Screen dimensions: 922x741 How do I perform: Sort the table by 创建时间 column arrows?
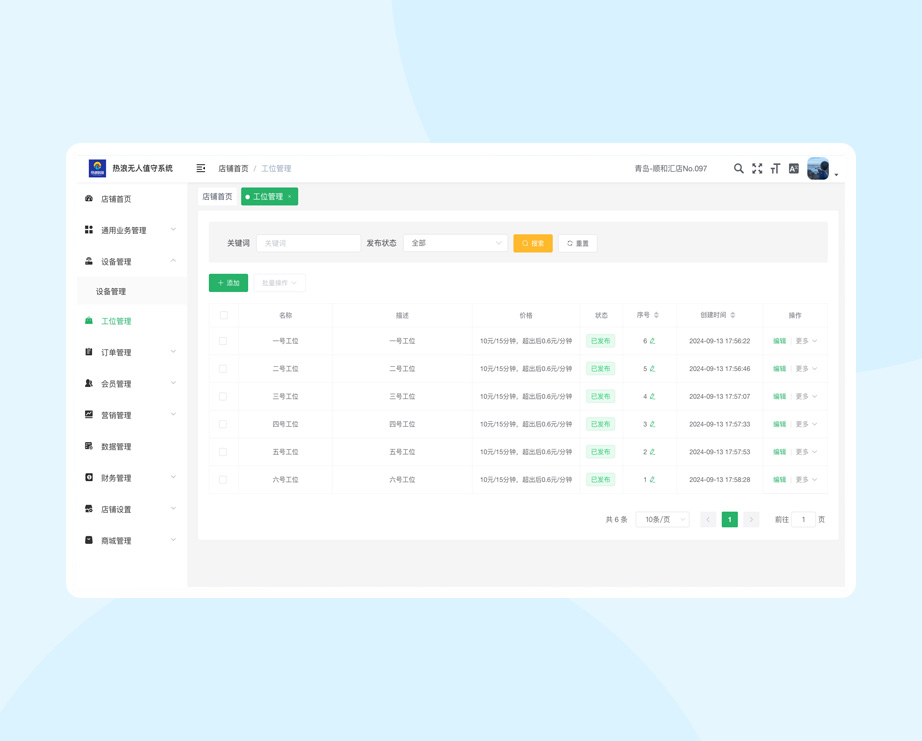coord(733,315)
